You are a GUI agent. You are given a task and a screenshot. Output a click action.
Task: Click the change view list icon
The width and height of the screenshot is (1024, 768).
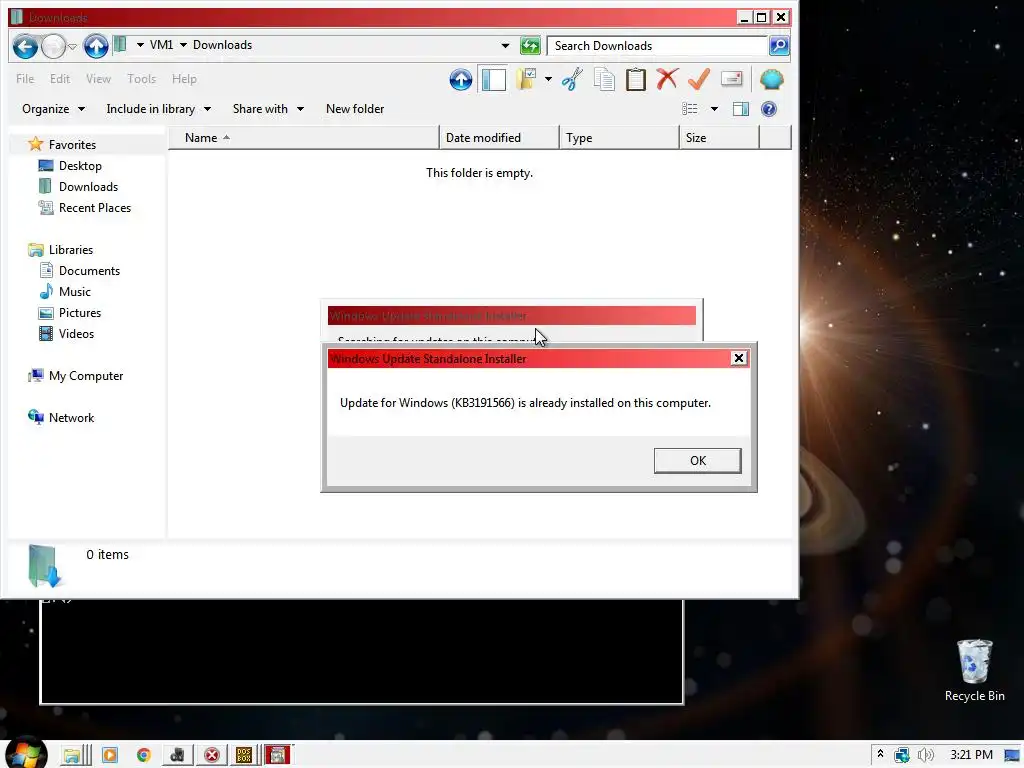pos(690,109)
